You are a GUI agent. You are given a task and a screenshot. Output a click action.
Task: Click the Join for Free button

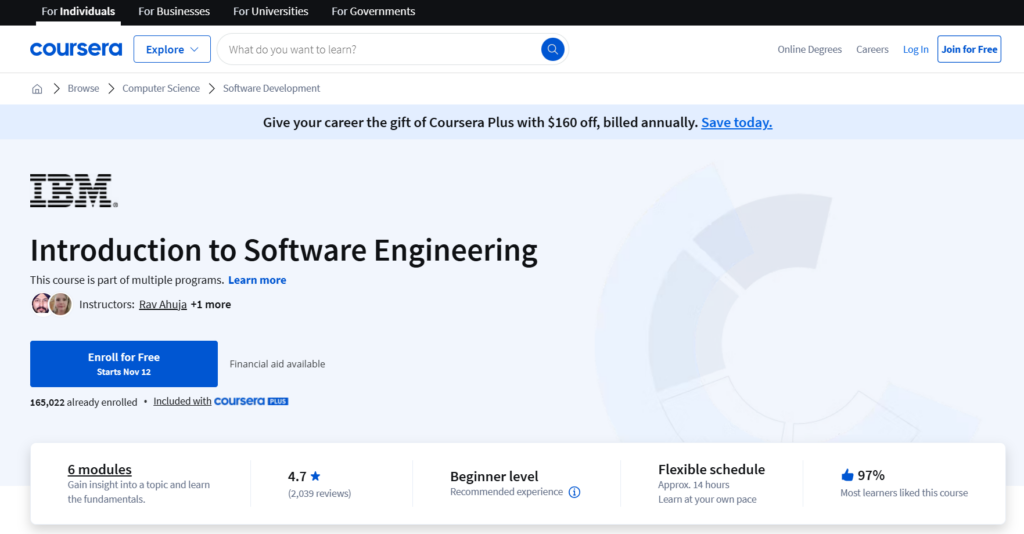(969, 49)
